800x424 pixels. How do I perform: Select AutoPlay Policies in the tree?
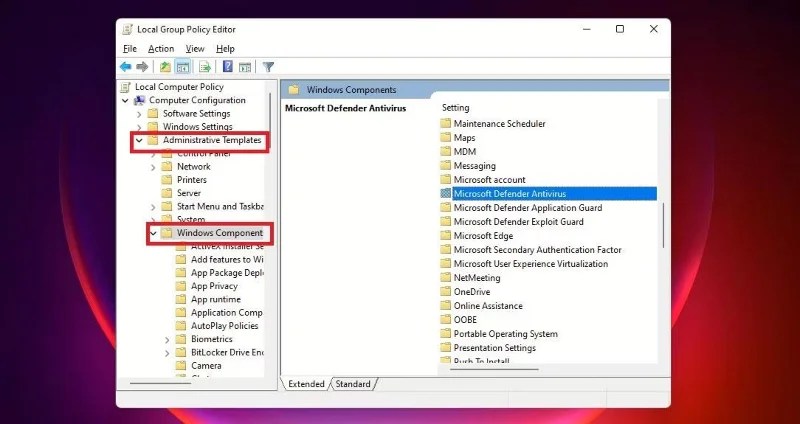[x=224, y=326]
